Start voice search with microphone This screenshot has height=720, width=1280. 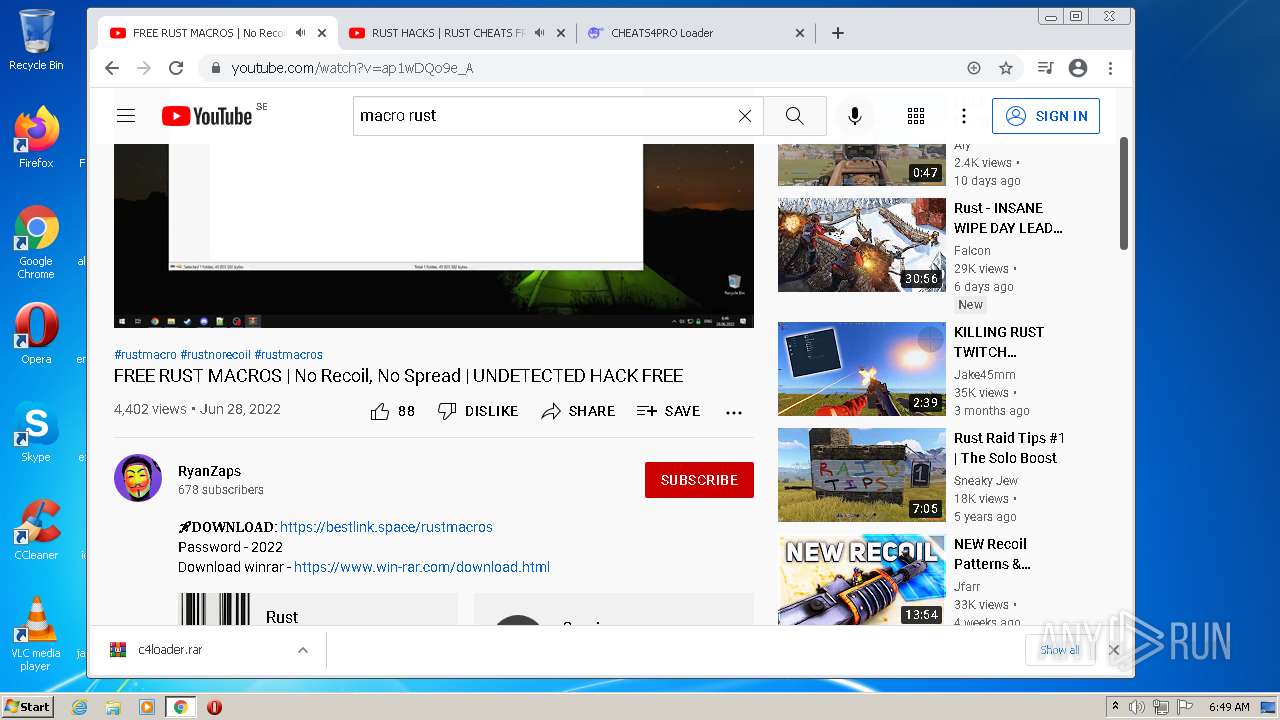click(855, 116)
